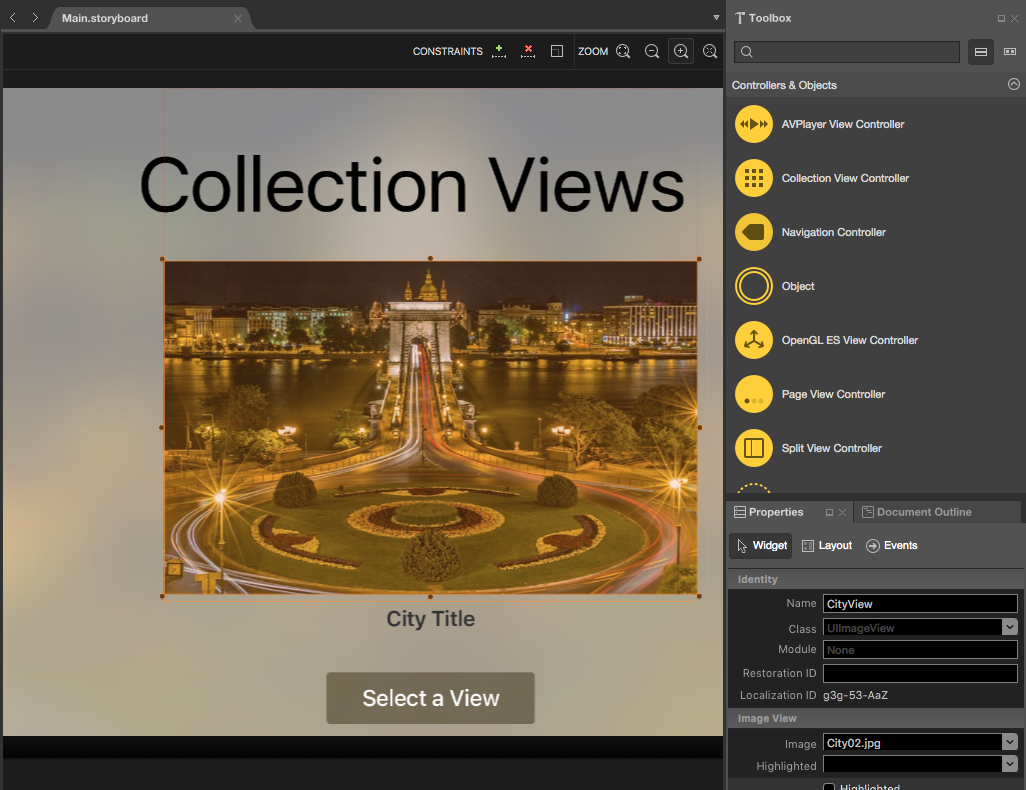Switch Toolbox to list view mode
The width and height of the screenshot is (1026, 790).
(981, 52)
